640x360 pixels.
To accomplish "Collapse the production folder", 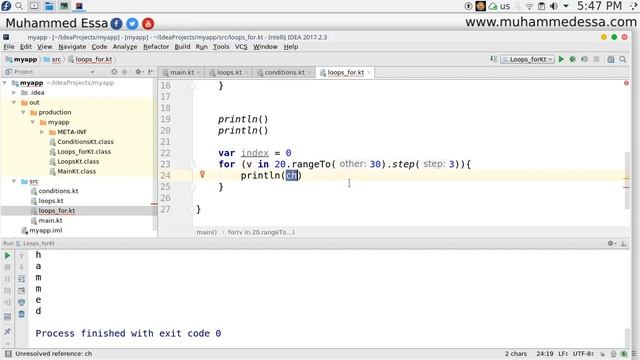I will pyautogui.click(x=24, y=112).
